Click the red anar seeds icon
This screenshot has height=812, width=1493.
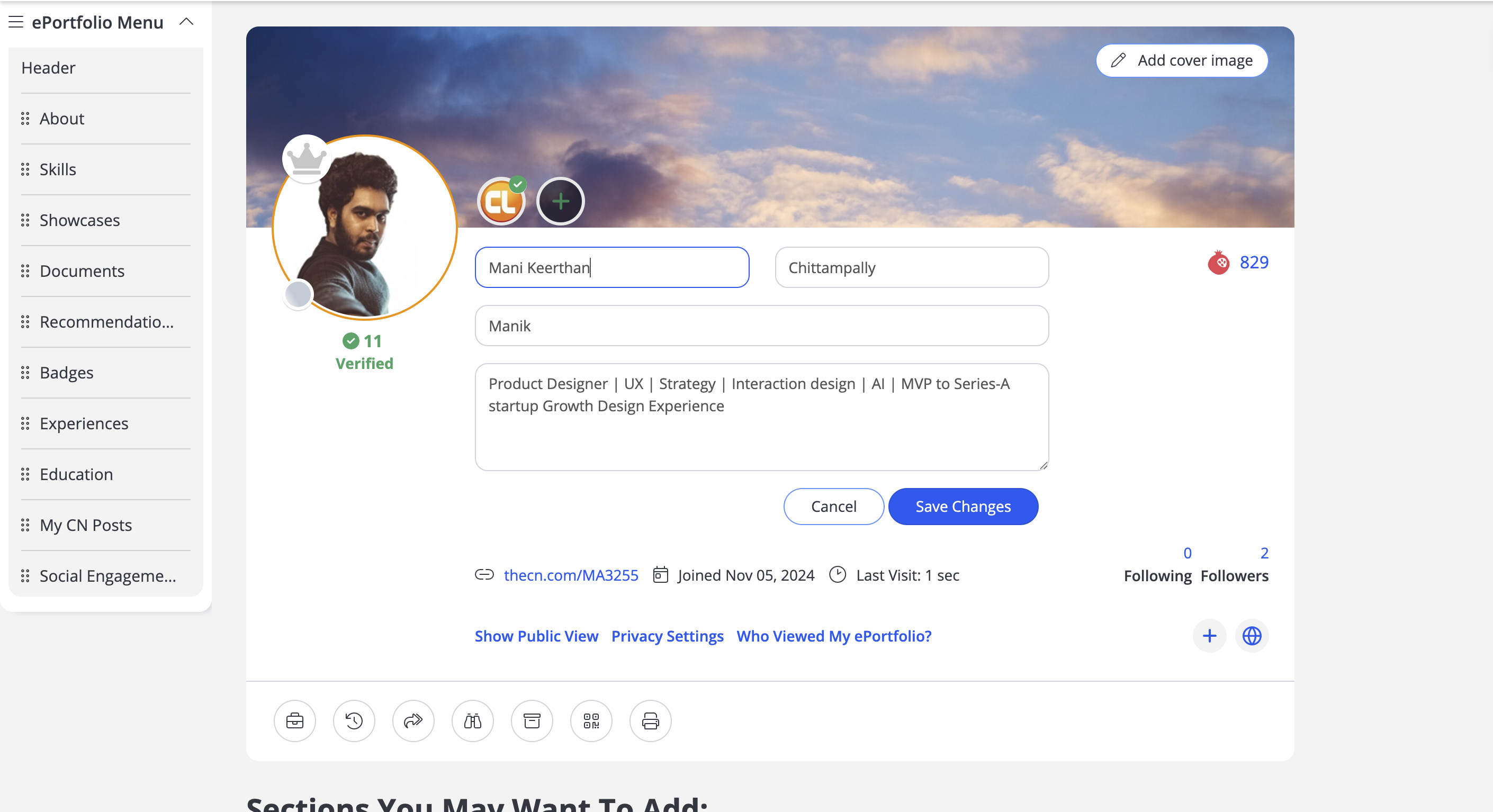(1219, 263)
